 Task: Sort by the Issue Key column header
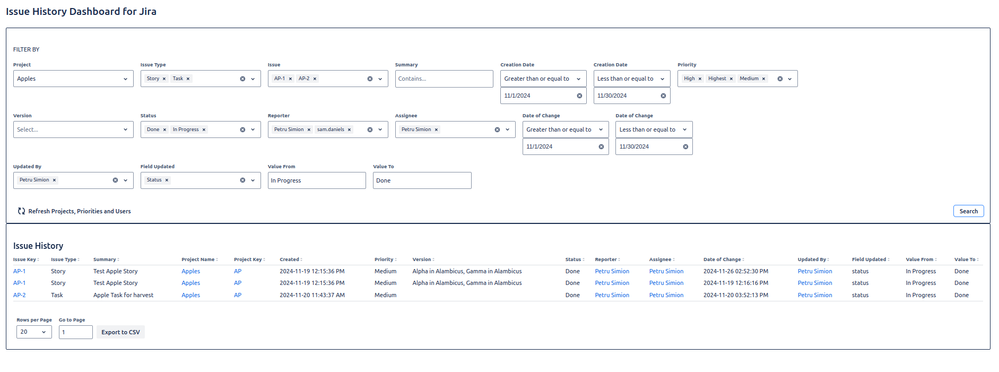tap(26, 260)
